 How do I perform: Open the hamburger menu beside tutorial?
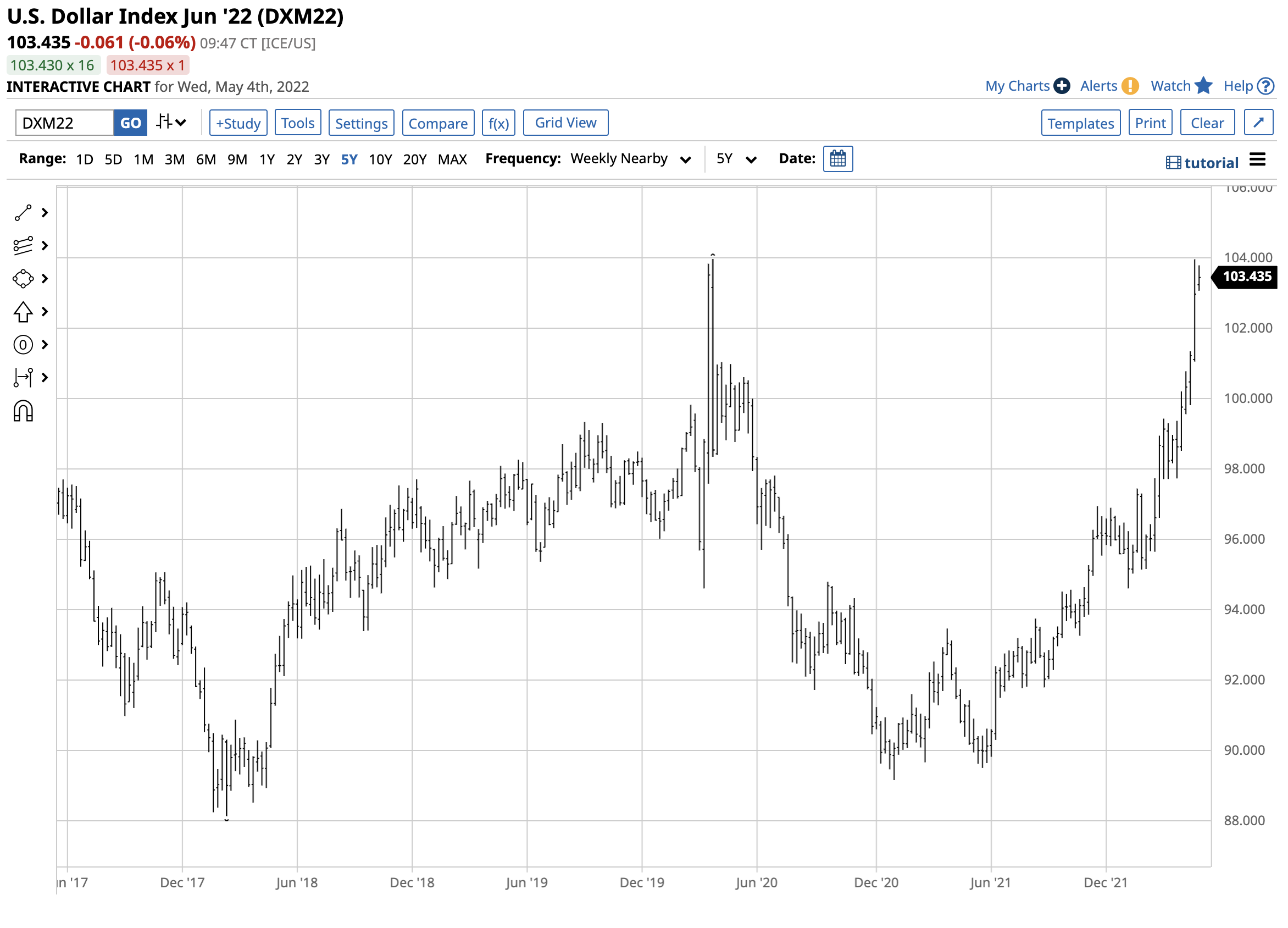pos(1257,160)
